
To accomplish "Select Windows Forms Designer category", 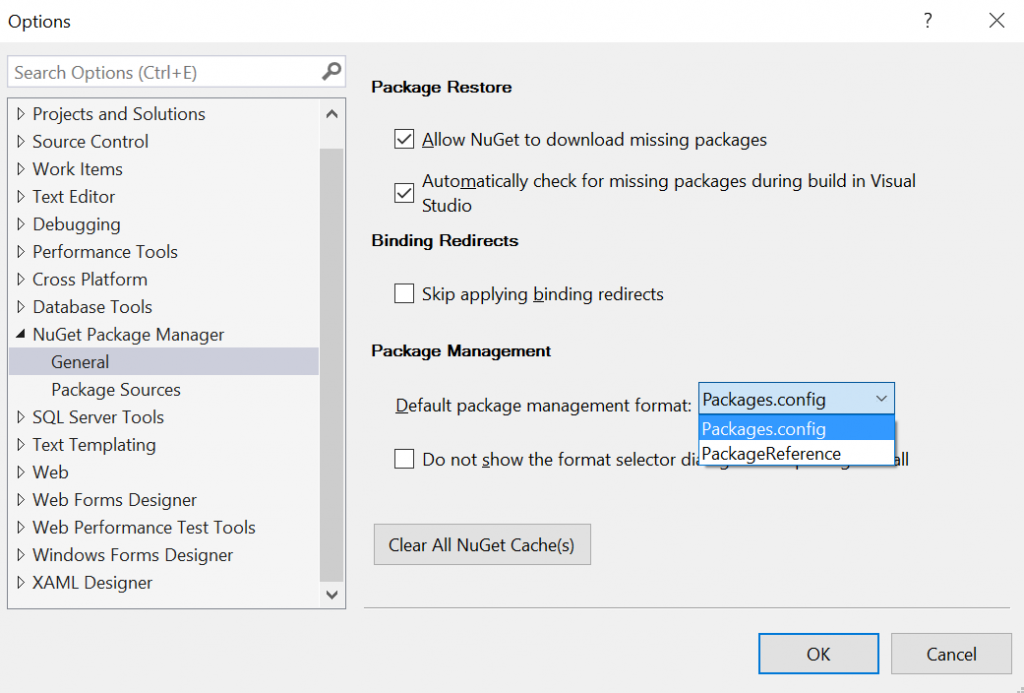I will (x=133, y=555).
